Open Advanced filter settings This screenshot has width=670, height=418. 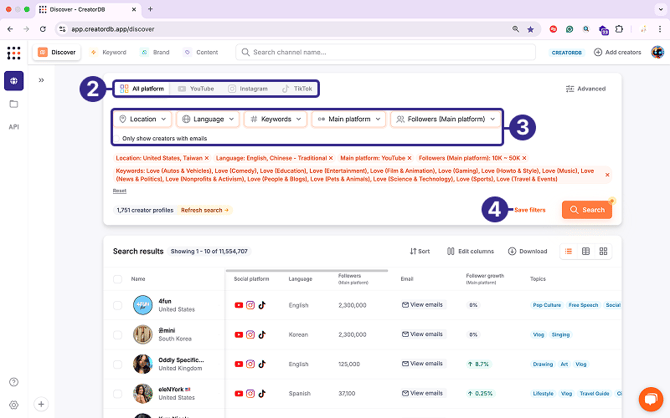pos(586,88)
